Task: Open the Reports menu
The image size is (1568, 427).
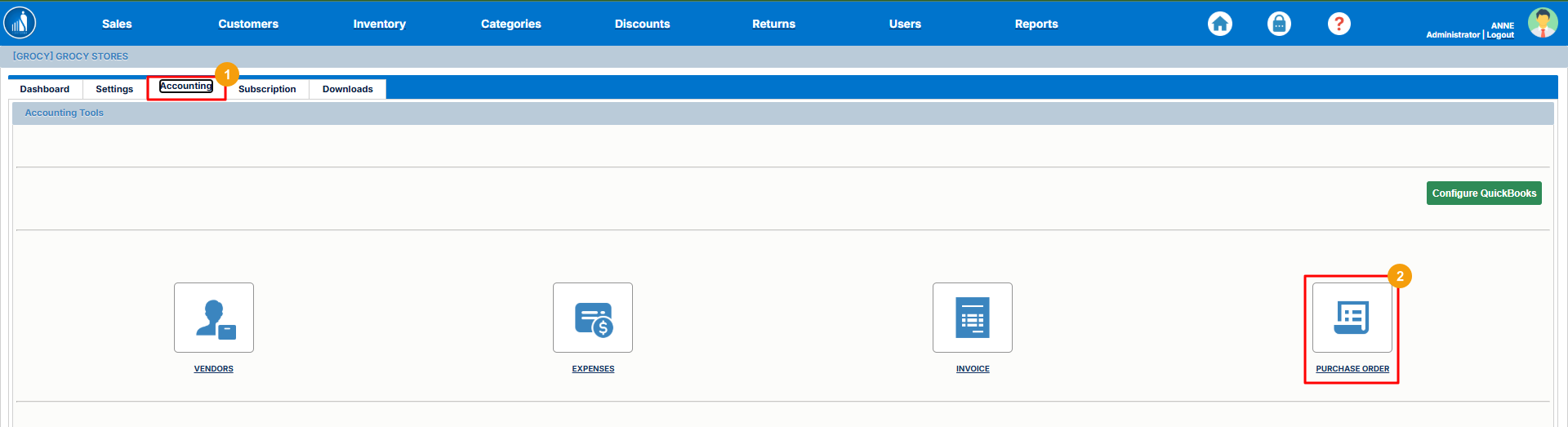Action: tap(1036, 24)
